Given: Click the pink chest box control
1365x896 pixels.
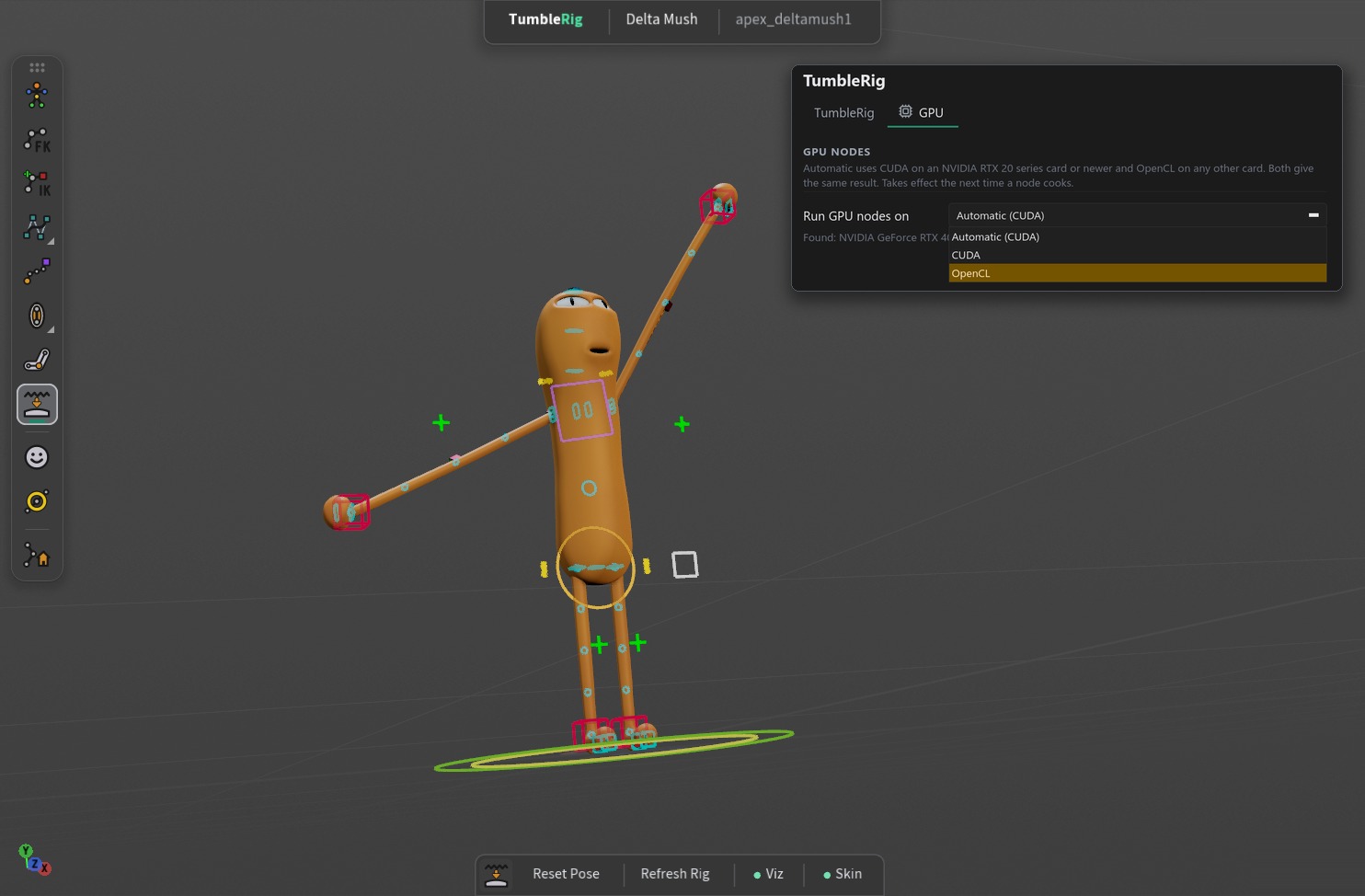Looking at the screenshot, I should pos(581,410).
